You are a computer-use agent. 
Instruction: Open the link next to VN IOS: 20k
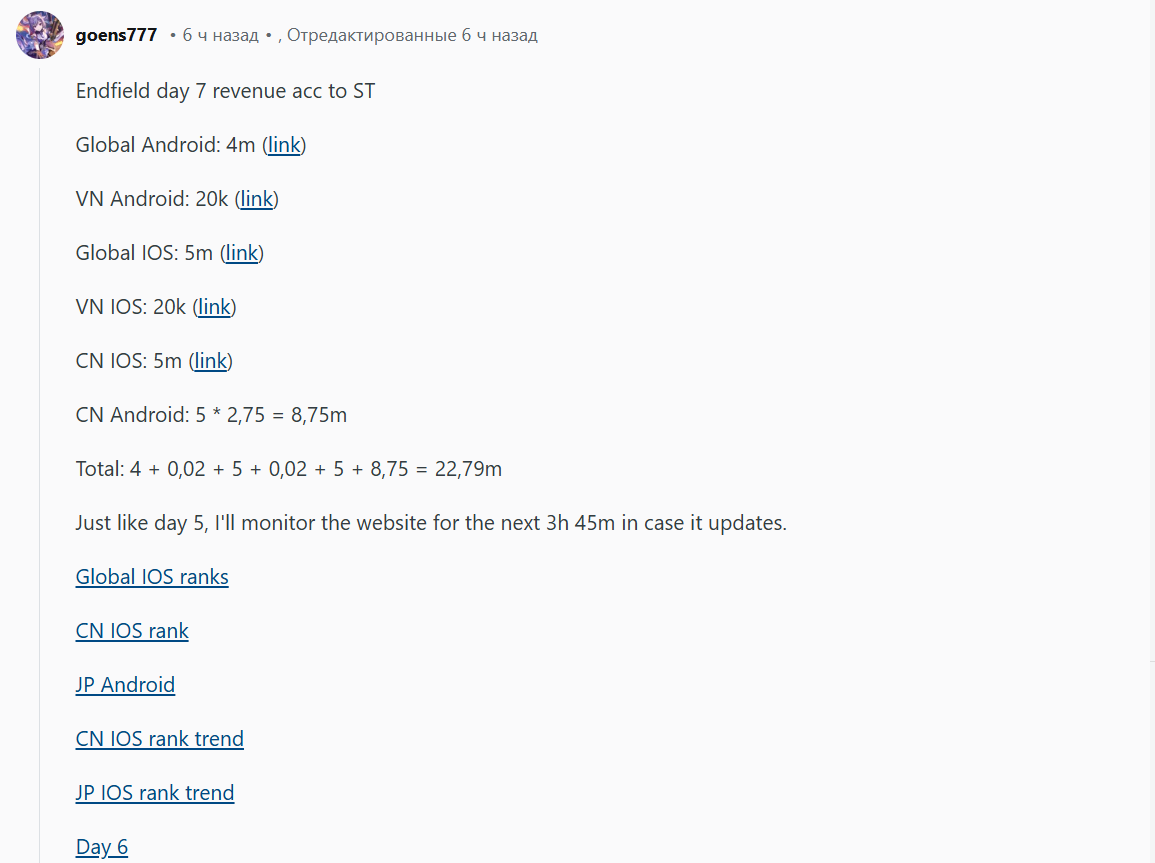point(214,307)
